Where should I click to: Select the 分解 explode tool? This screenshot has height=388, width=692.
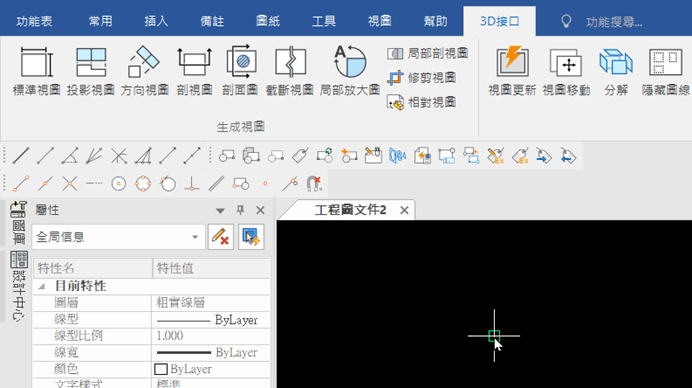coord(616,71)
